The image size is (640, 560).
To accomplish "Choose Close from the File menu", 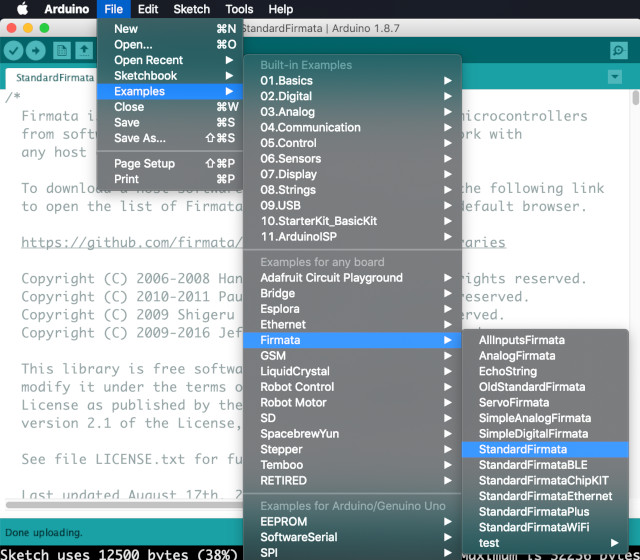I will click(170, 107).
